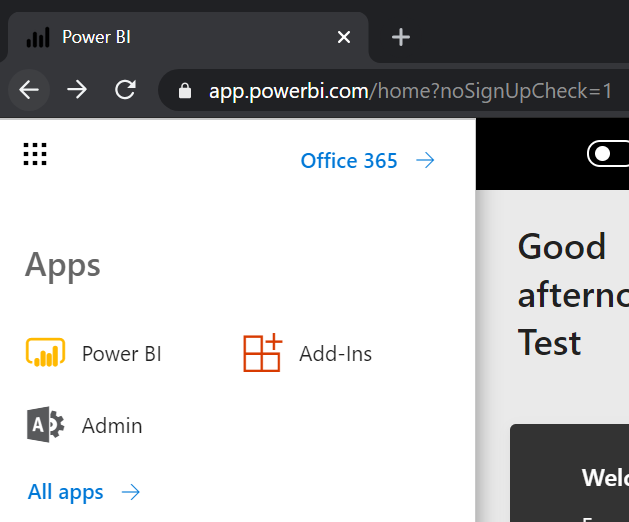This screenshot has height=522, width=629.
Task: Close the Power BI tab
Action: (344, 37)
